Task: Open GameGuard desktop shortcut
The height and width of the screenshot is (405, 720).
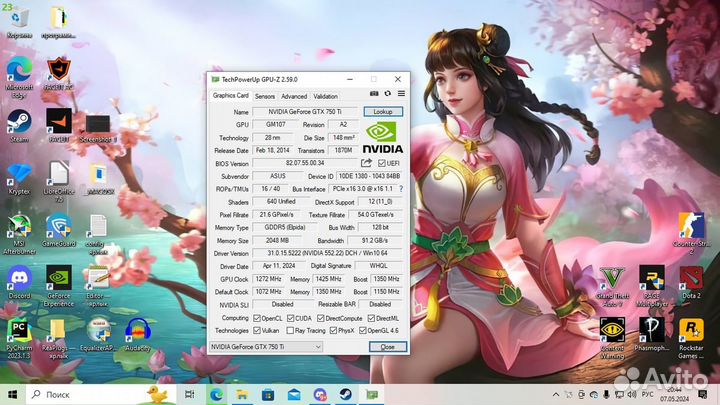Action: point(58,231)
